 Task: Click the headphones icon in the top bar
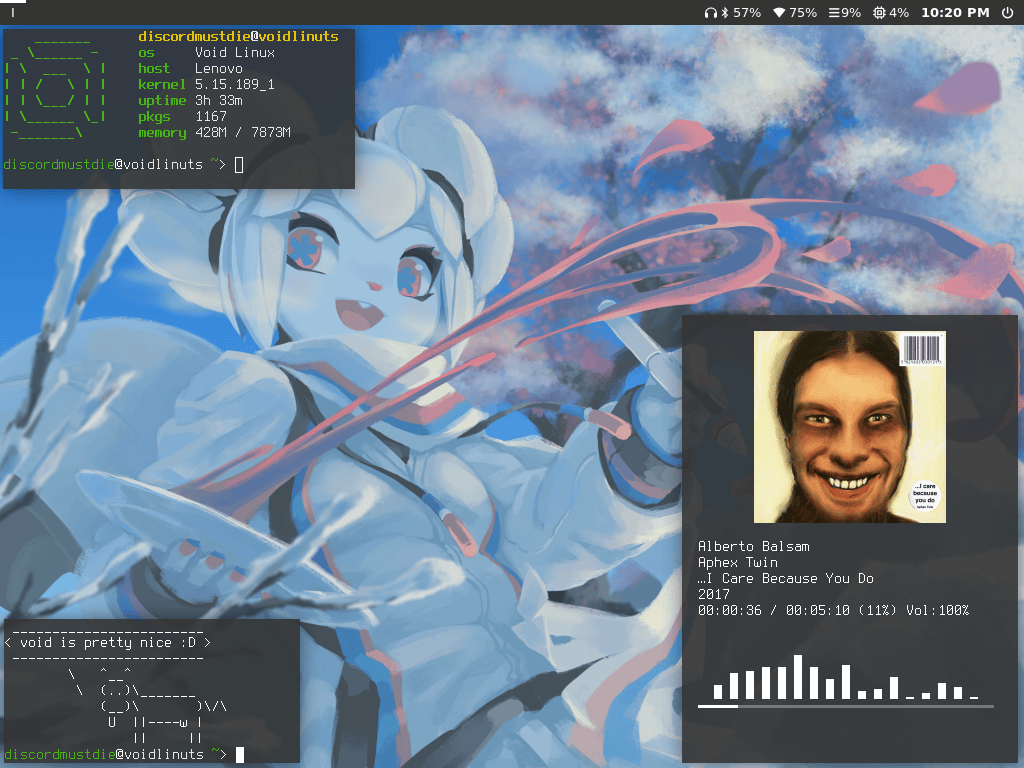pyautogui.click(x=710, y=13)
